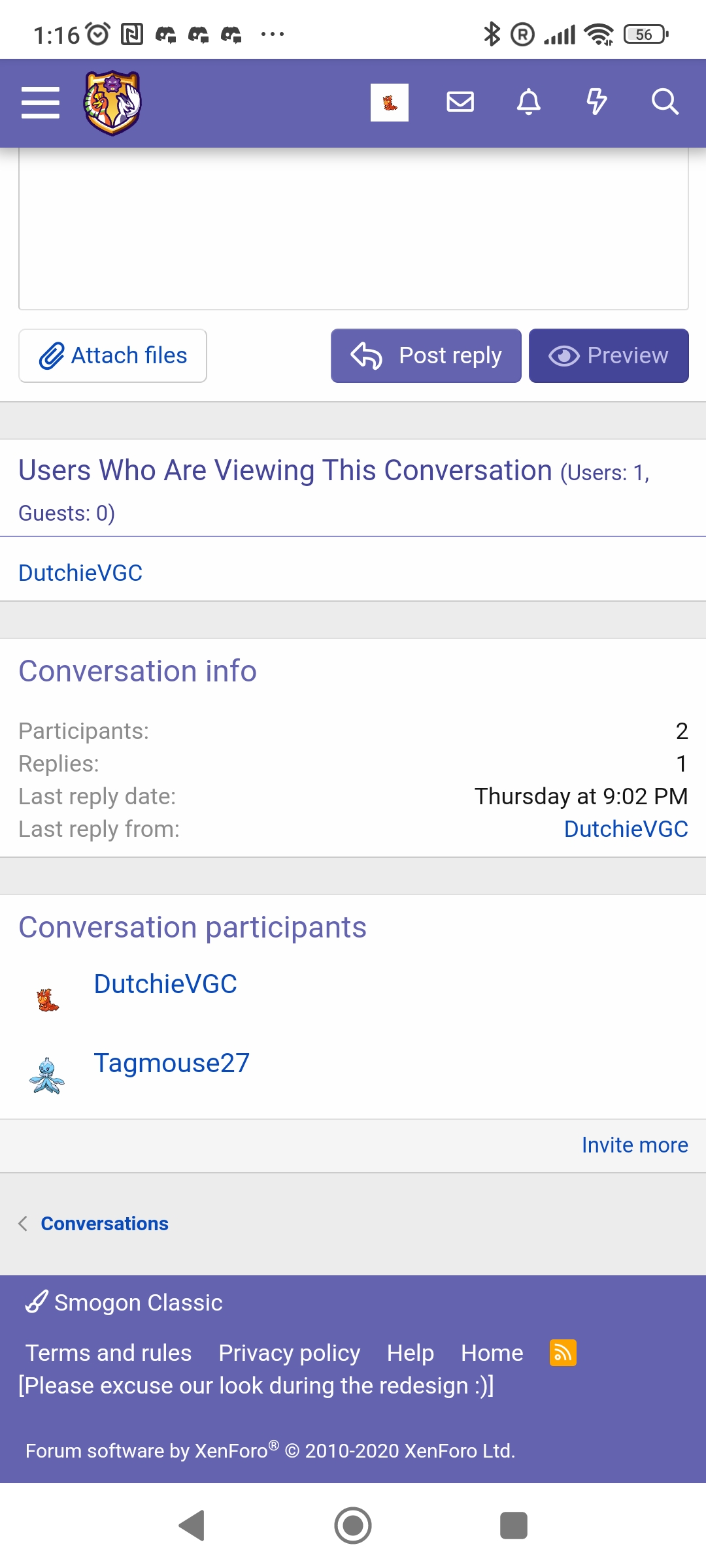This screenshot has height=1568, width=706.
Task: Open the Smogon Classic style chooser
Action: [x=124, y=1303]
